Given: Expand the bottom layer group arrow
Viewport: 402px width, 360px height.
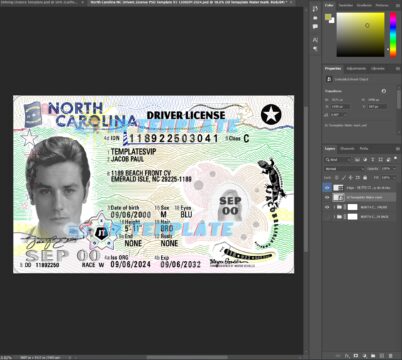Looking at the screenshot, I should pyautogui.click(x=334, y=217).
